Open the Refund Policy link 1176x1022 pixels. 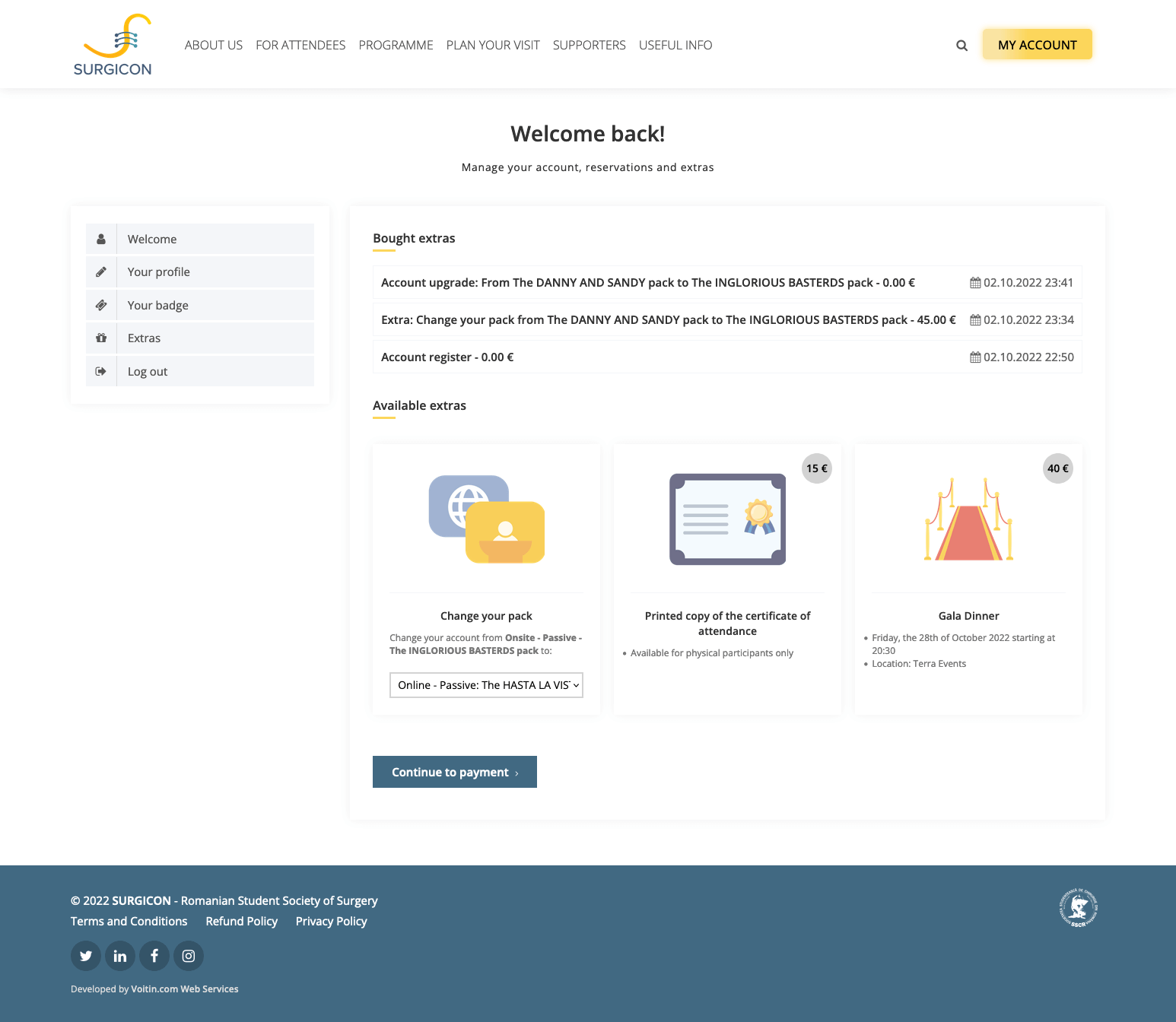[x=241, y=922]
